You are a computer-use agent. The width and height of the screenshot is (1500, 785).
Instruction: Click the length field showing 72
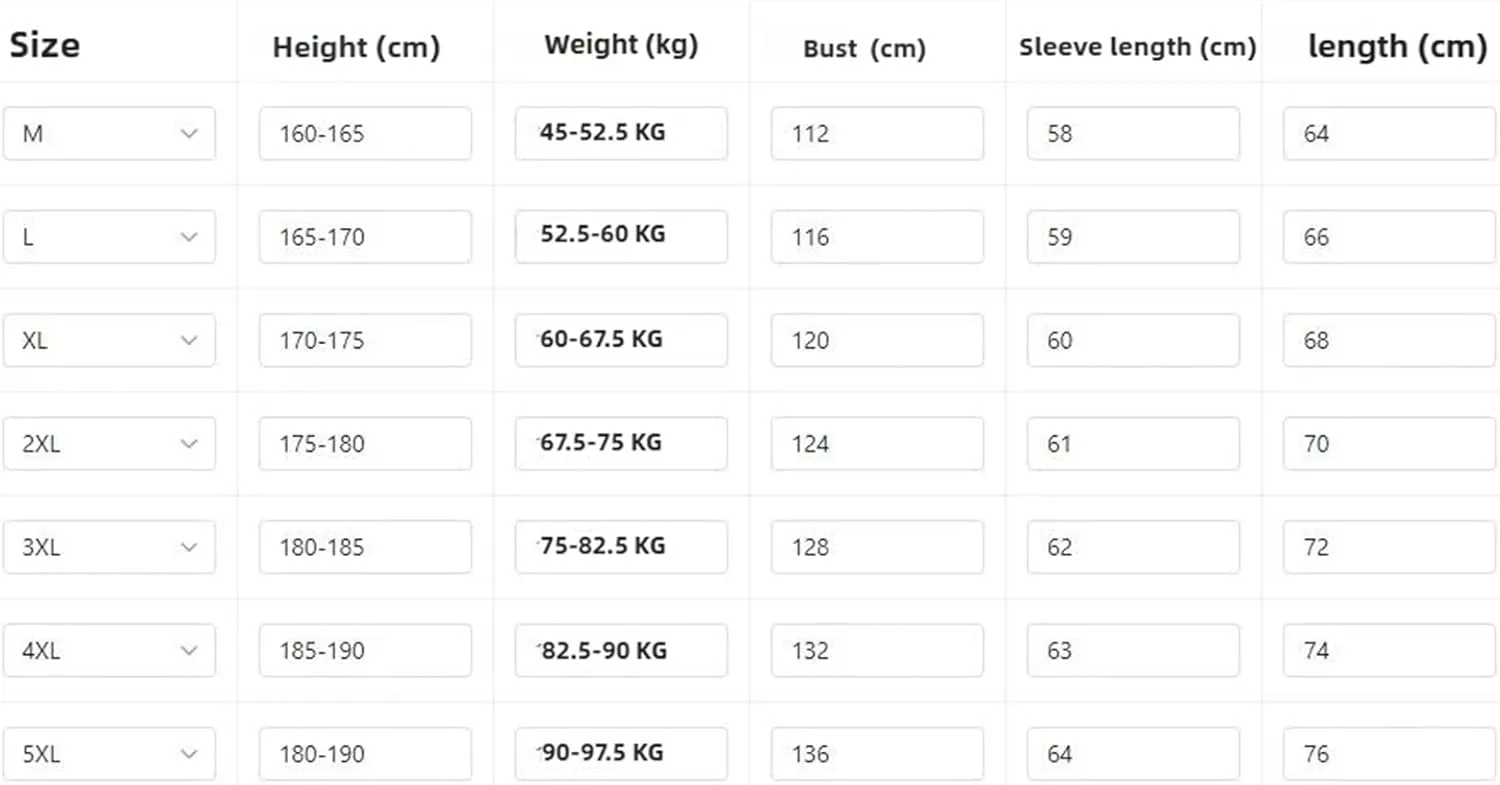1390,547
